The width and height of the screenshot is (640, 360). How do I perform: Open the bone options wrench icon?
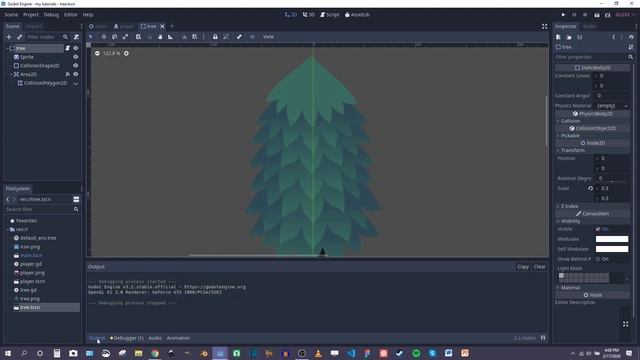click(239, 37)
